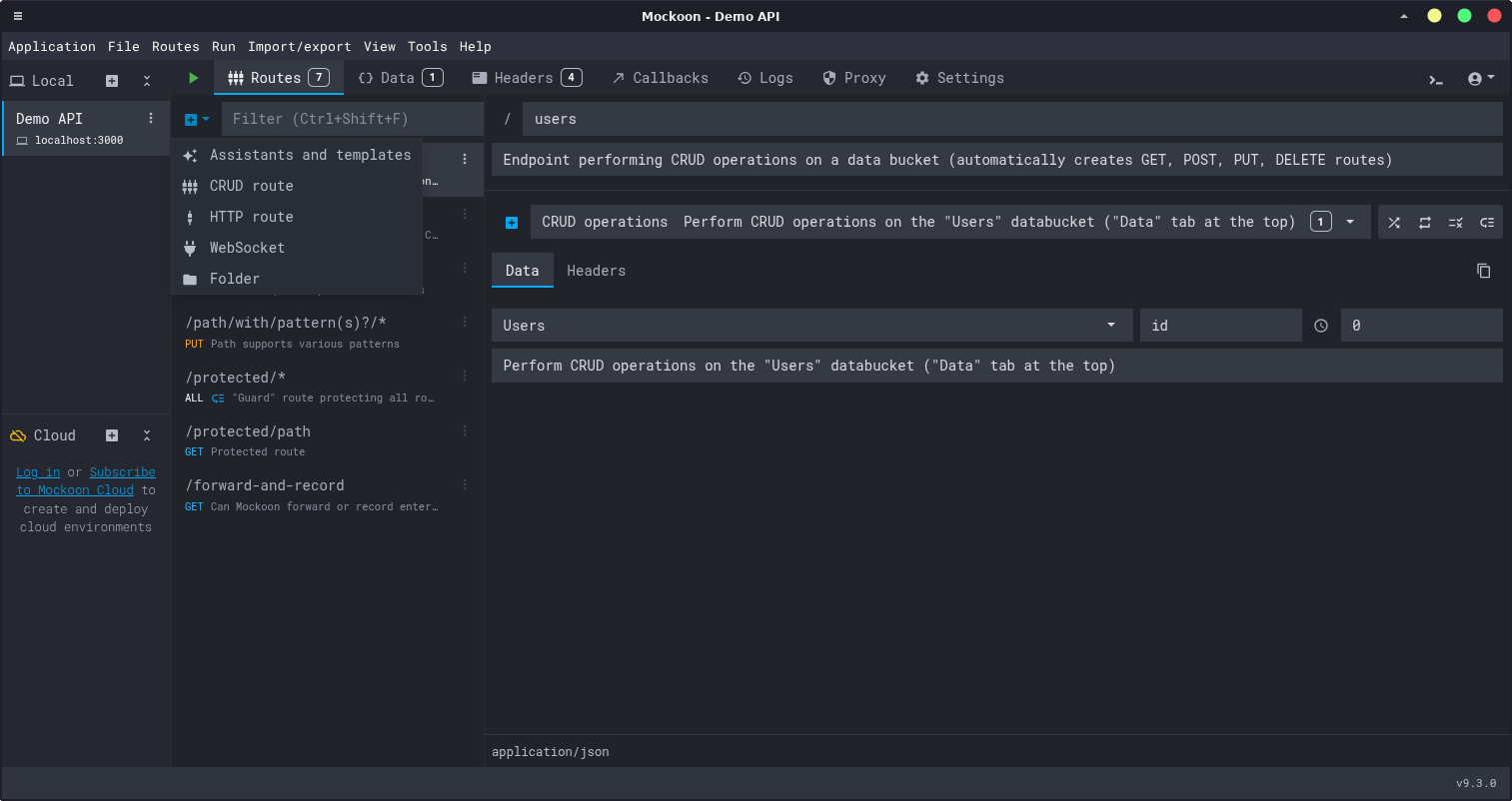
Task: Collapse the Cloud environments section
Action: pyautogui.click(x=147, y=435)
